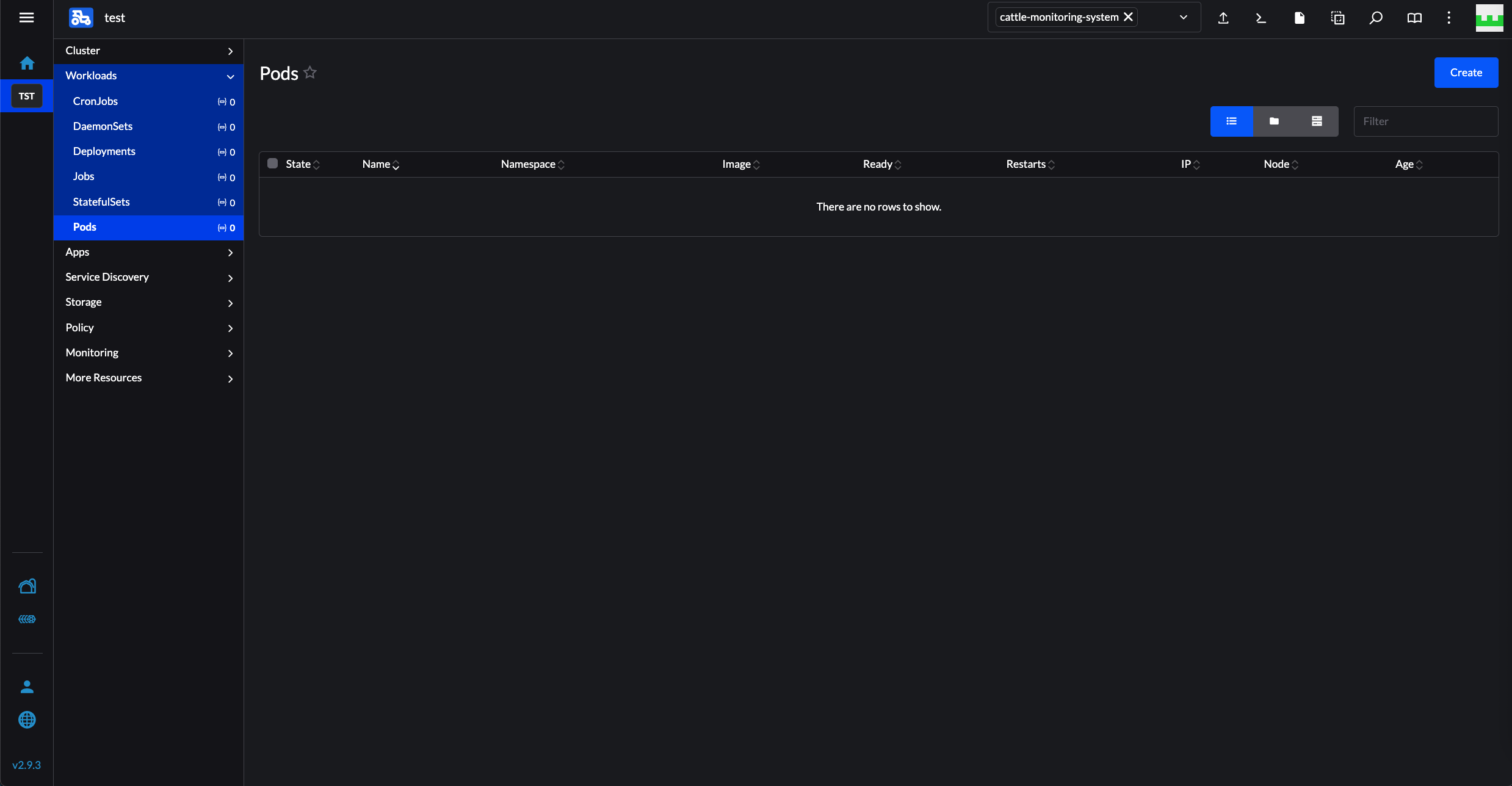Image resolution: width=1512 pixels, height=786 pixels.
Task: Open the hamburger navigation menu
Action: (26, 18)
